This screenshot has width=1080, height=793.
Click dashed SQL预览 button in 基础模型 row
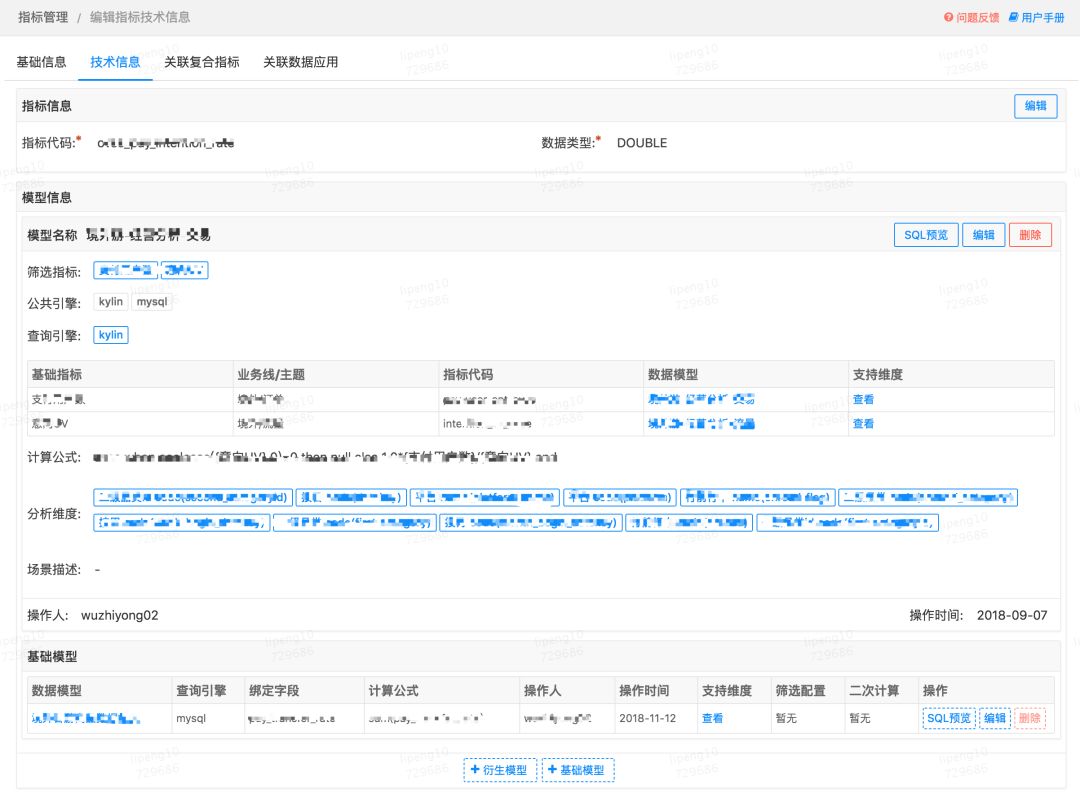(x=949, y=718)
